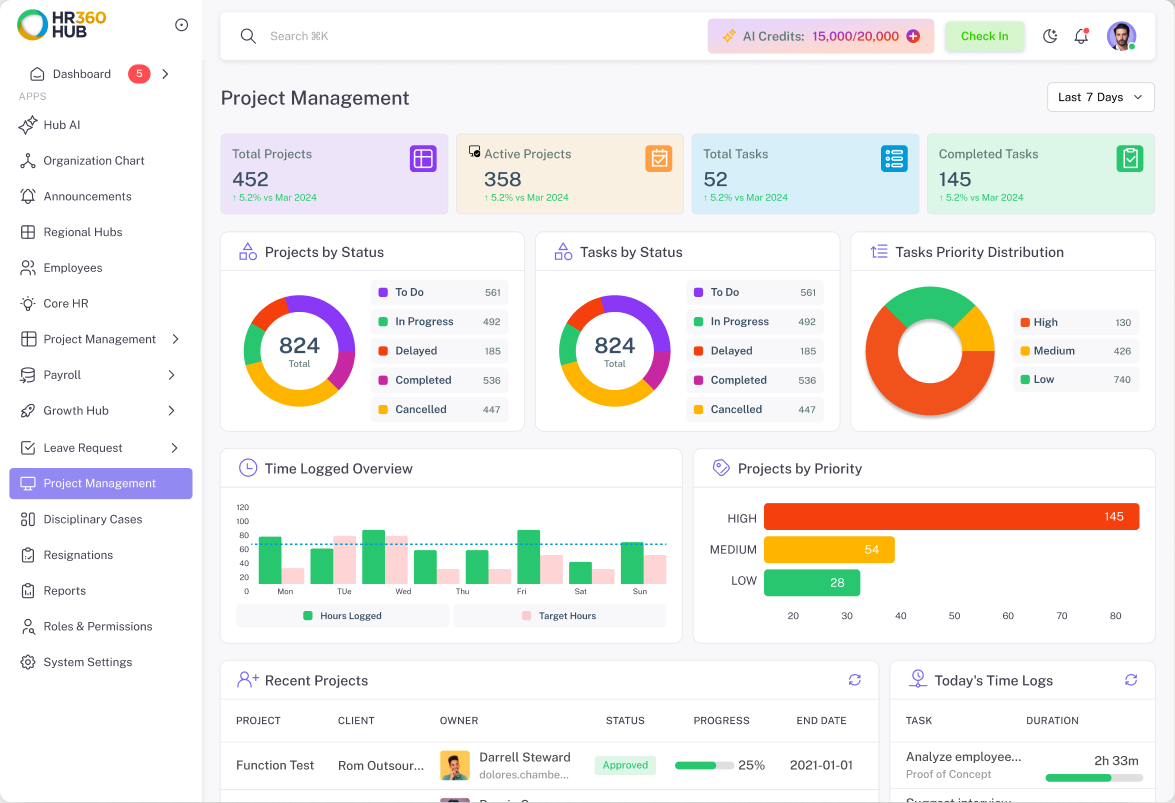
Task: Click the Resignations clipboard icon
Action: pos(28,555)
